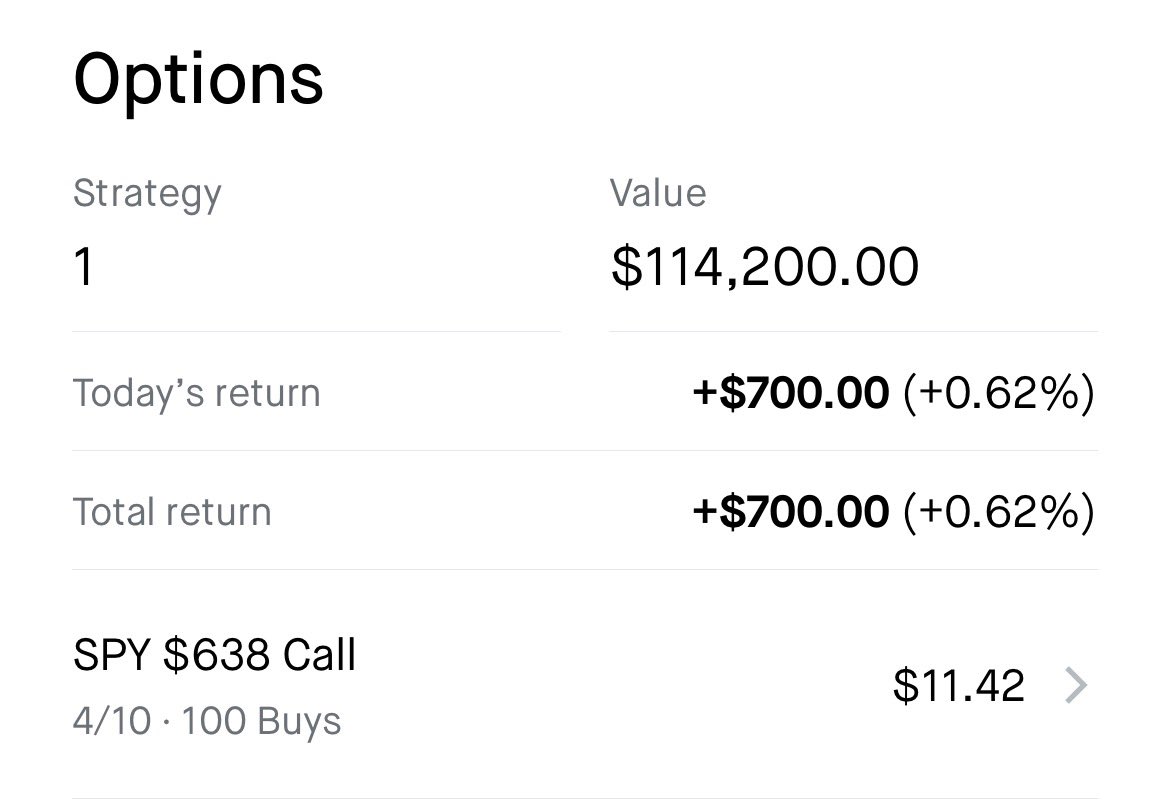
Task: Expand the SPY $638 Call position chevron
Action: pos(1076,686)
